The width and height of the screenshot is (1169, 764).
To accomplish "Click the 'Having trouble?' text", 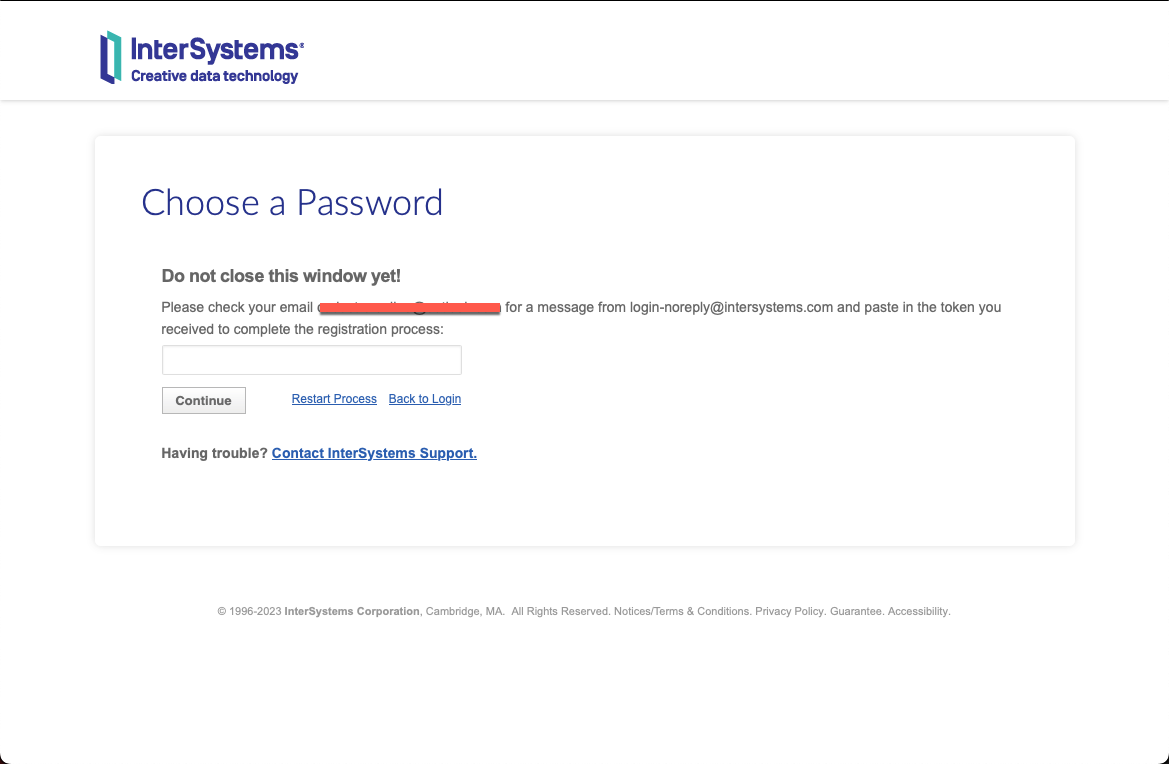I will 214,453.
